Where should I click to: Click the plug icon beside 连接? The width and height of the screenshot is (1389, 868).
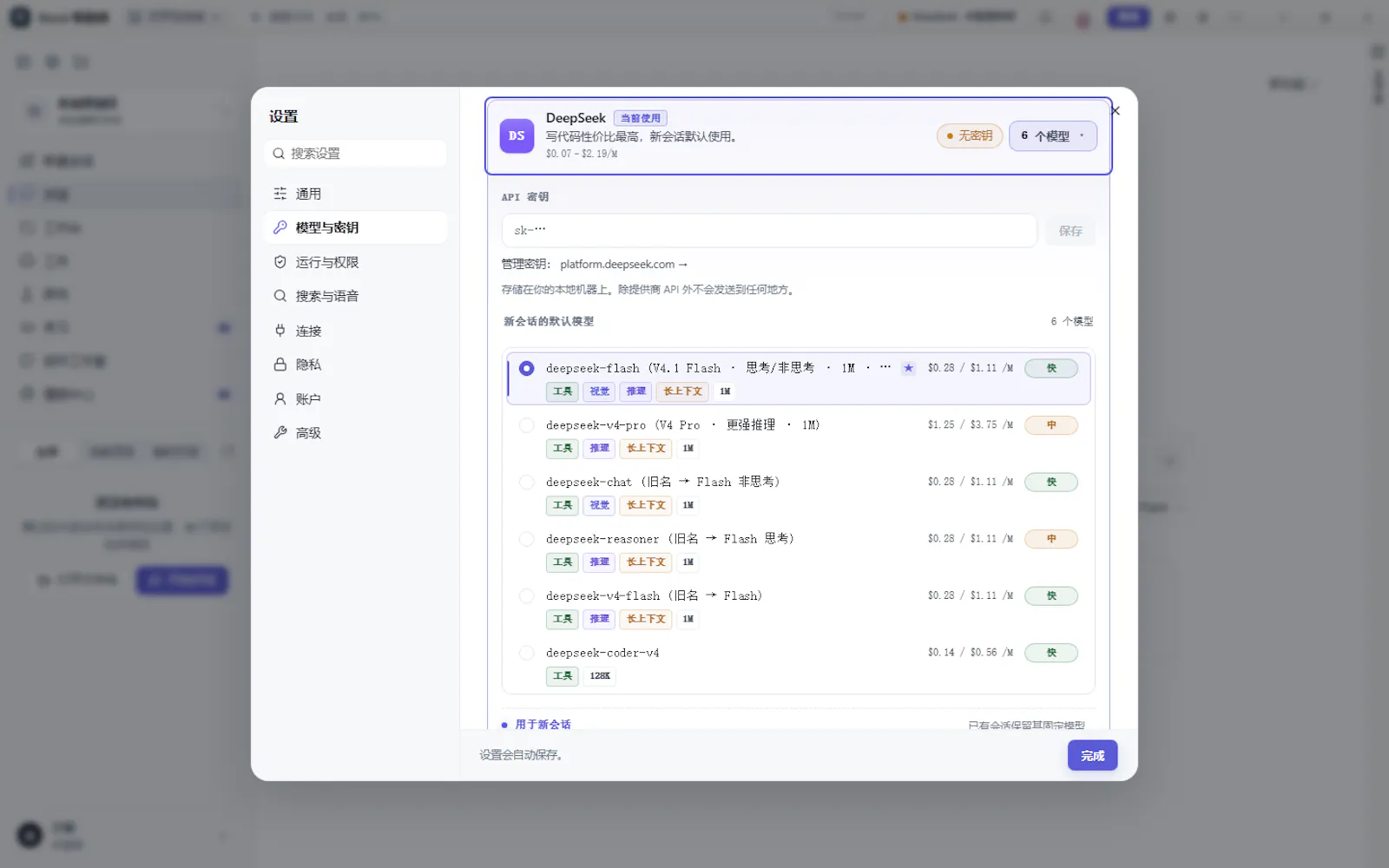point(280,331)
